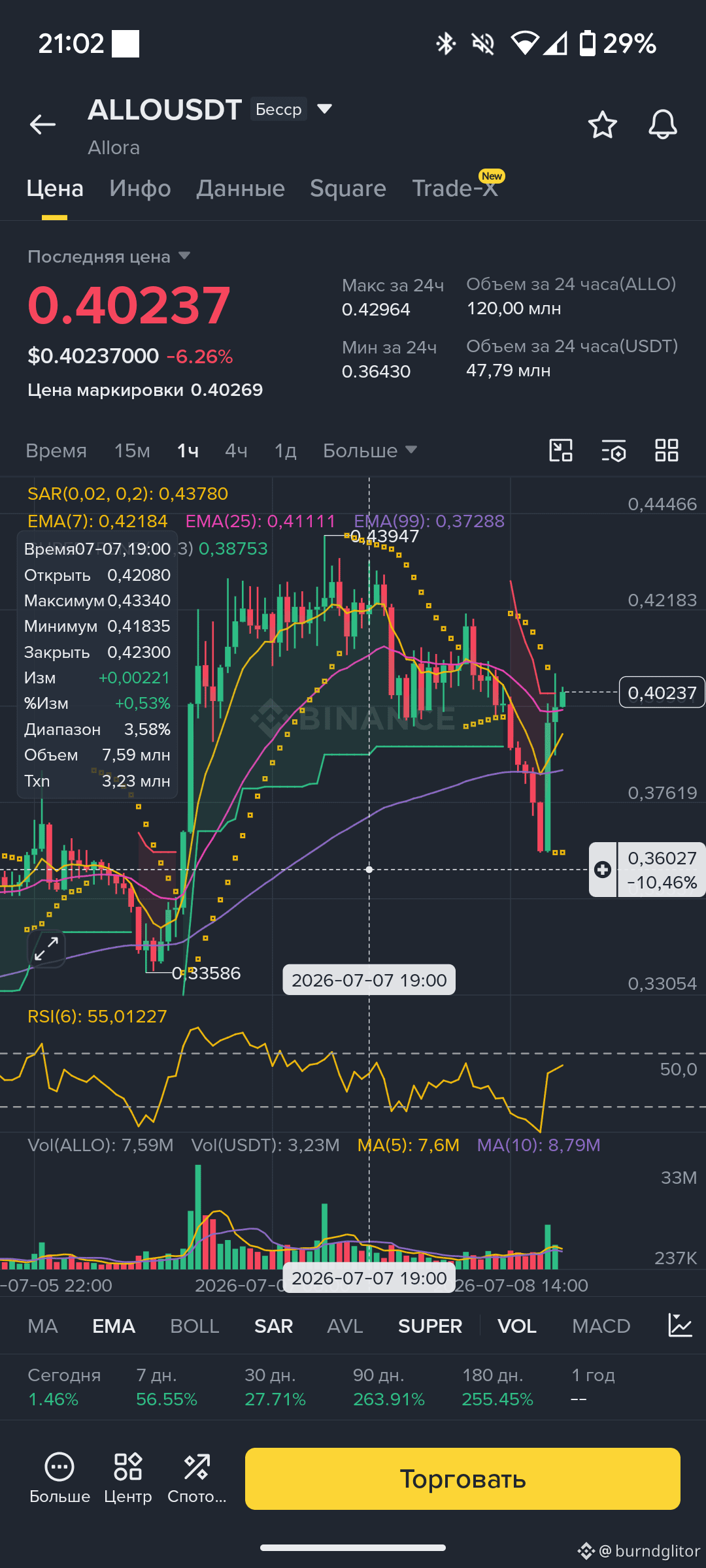The image size is (706, 1568).
Task: Tap the EMA(99): 0,37288 legend
Action: [429, 521]
